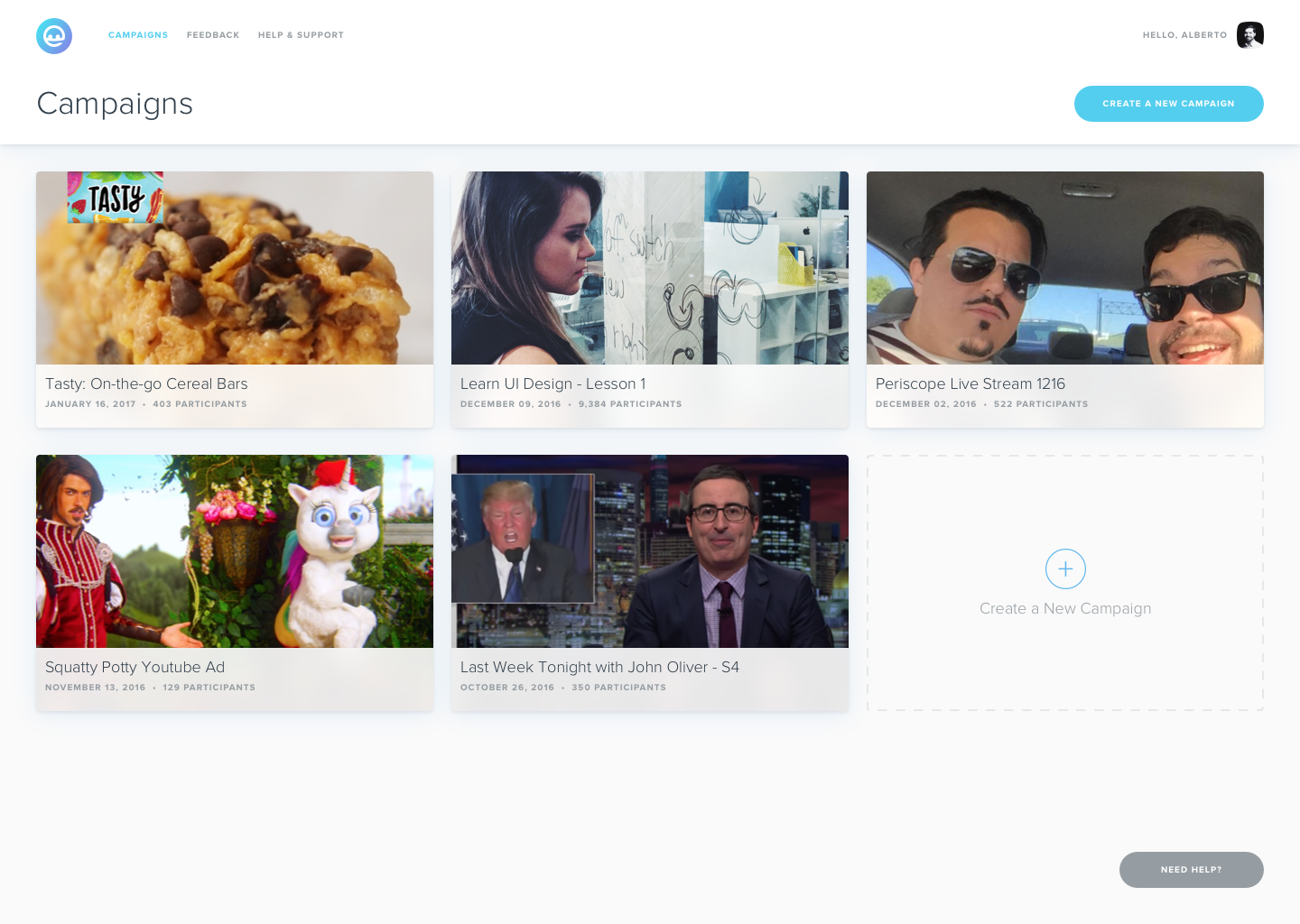Click the December 02, 2016 date
The image size is (1300, 924).
tap(926, 404)
